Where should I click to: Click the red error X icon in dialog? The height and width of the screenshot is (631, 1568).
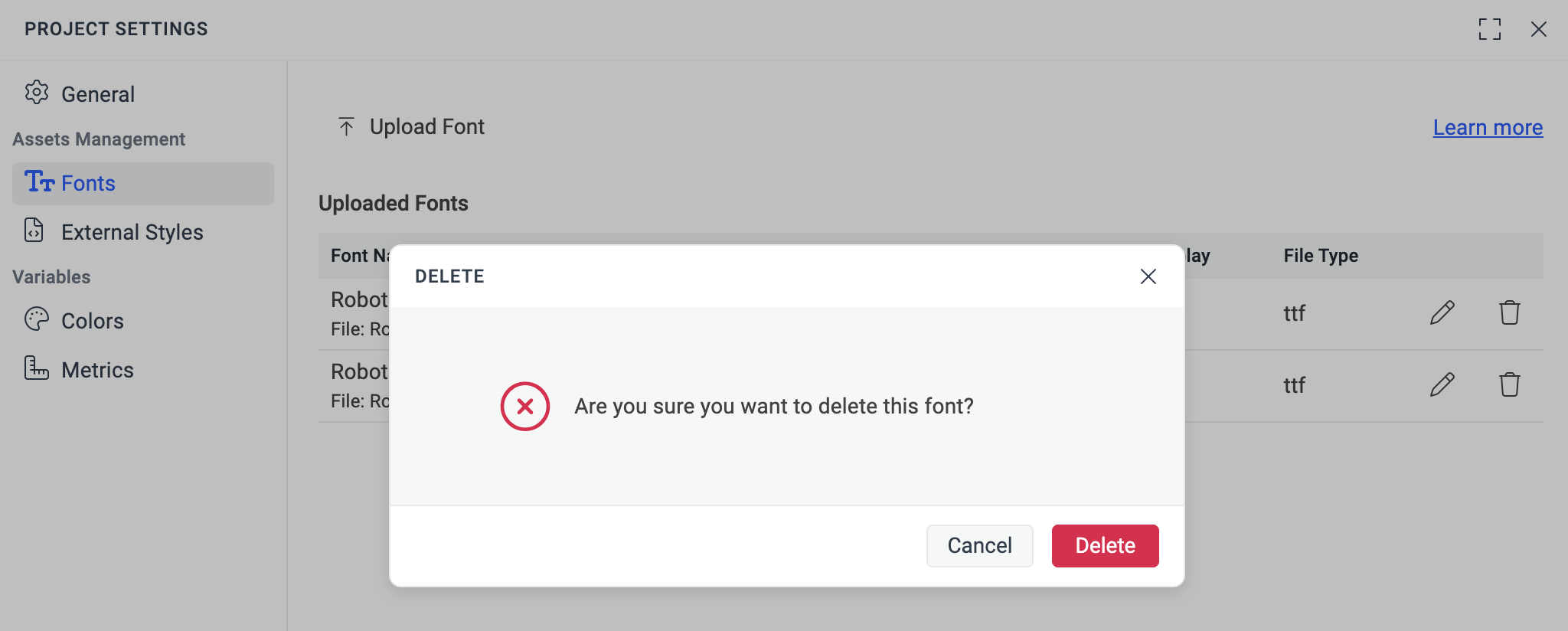524,406
